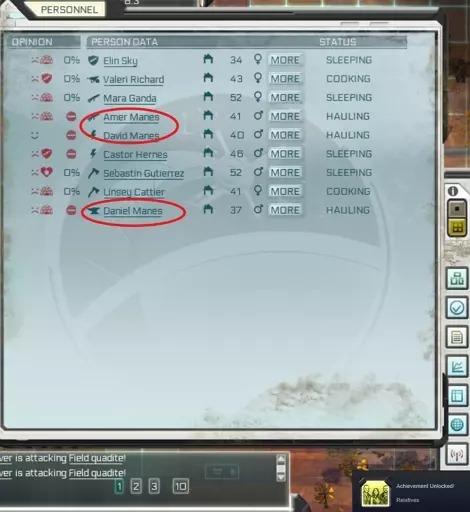Select the yellow grid build icon
Screen dimensions: 470x512
(457, 228)
